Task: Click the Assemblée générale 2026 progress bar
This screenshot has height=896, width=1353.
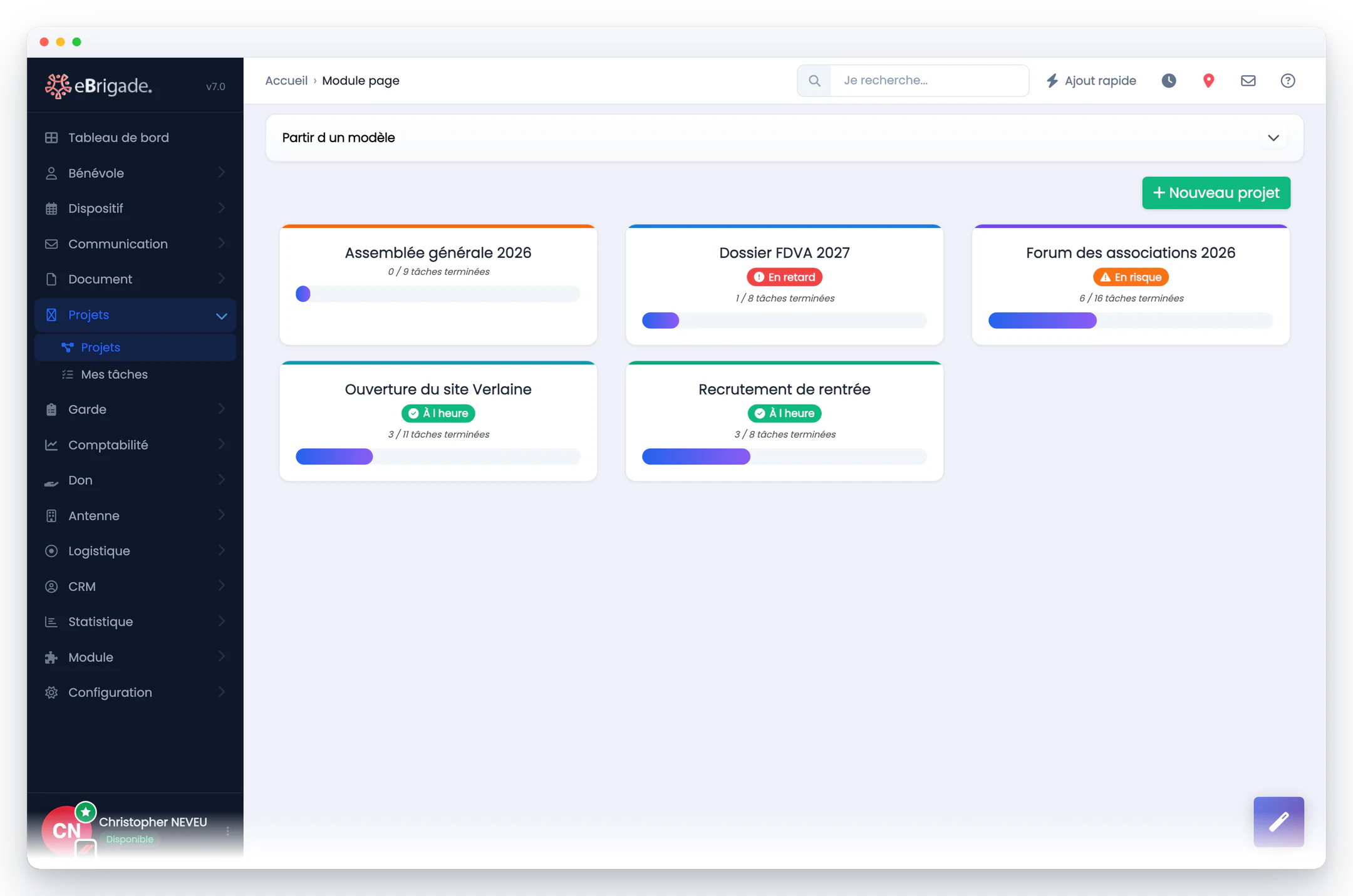Action: (x=438, y=294)
